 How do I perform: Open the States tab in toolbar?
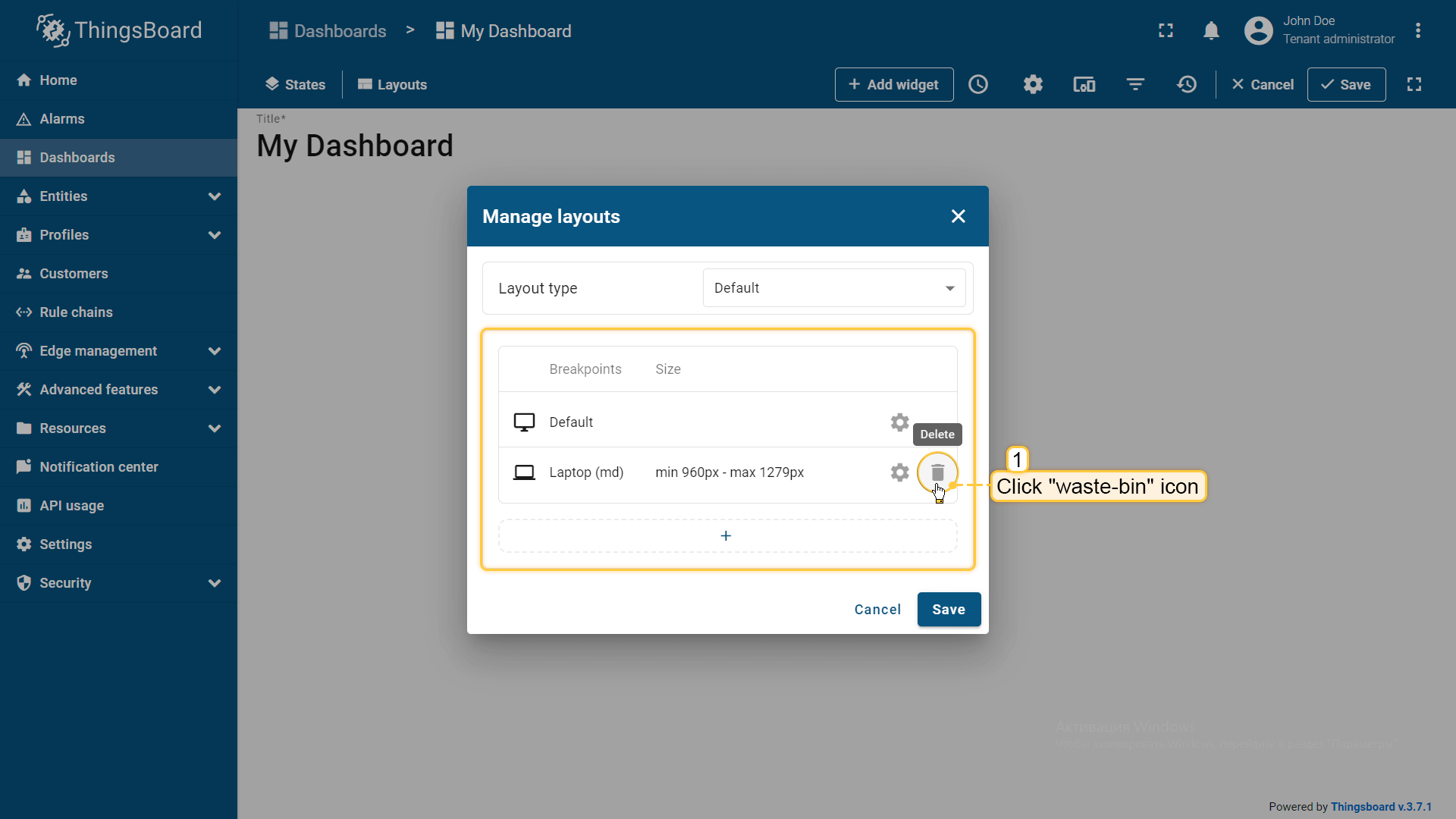[x=295, y=84]
